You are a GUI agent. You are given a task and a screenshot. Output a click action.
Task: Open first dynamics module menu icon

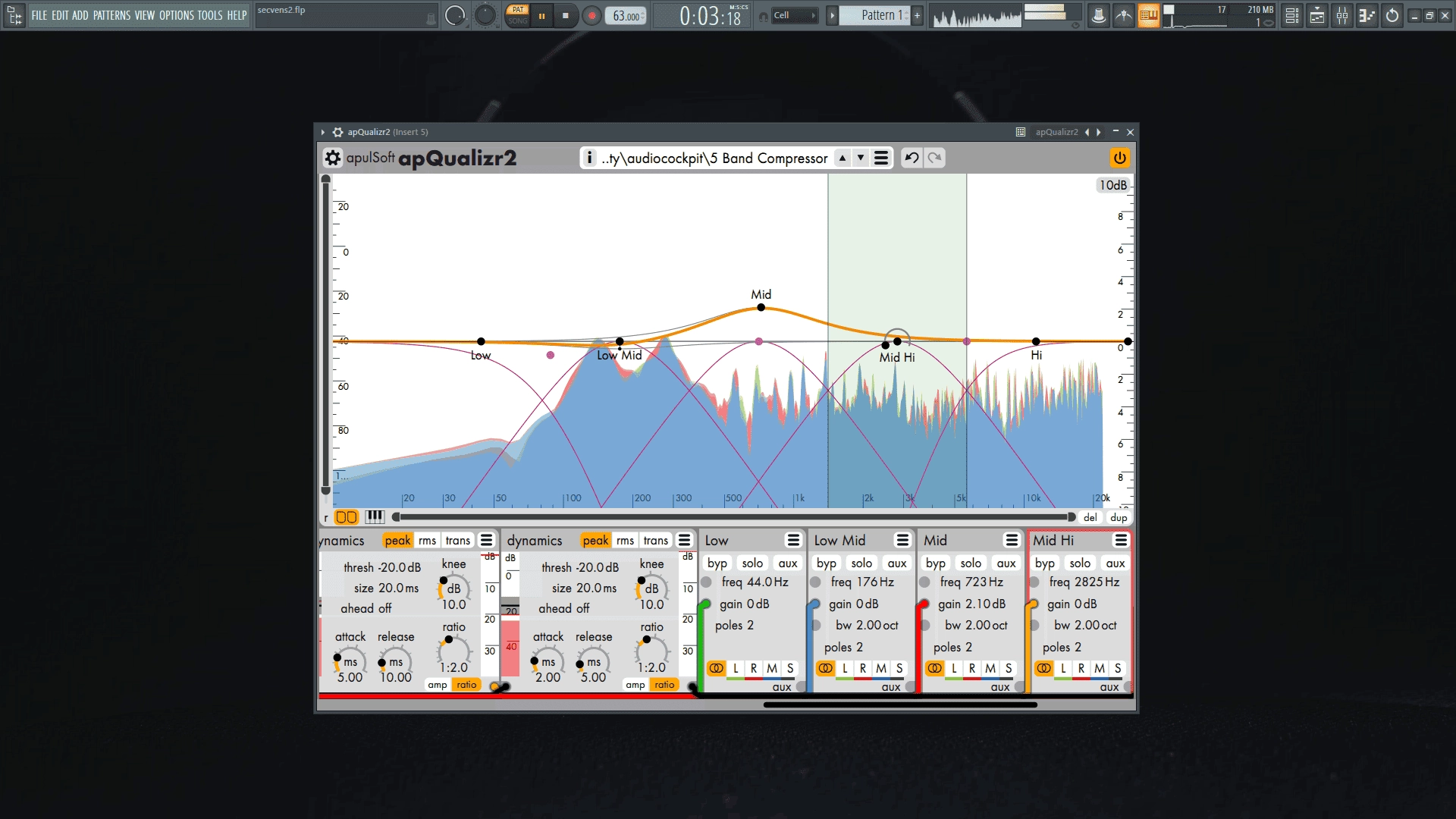(487, 540)
